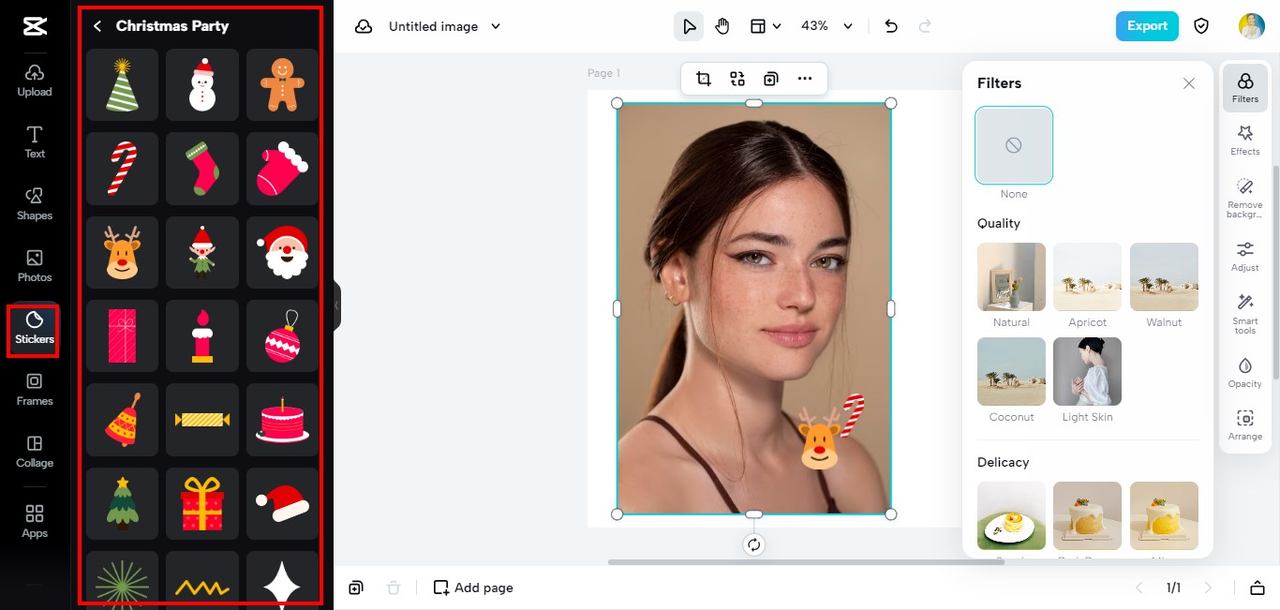Open the Effects panel
Viewport: 1280px width, 610px height.
point(1245,139)
